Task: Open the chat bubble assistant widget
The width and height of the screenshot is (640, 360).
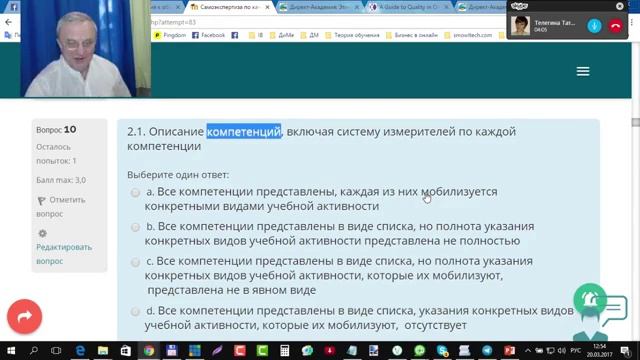Action: click(614, 309)
